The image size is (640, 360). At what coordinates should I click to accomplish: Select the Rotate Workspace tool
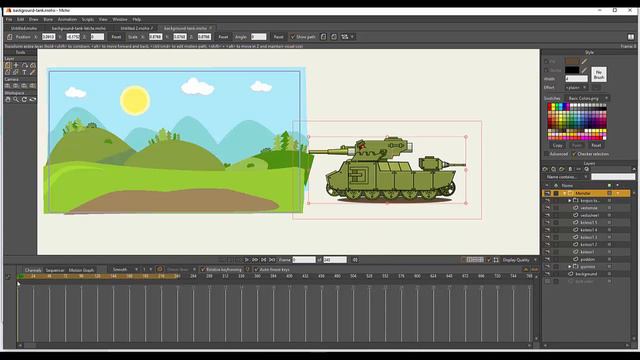click(x=24, y=99)
